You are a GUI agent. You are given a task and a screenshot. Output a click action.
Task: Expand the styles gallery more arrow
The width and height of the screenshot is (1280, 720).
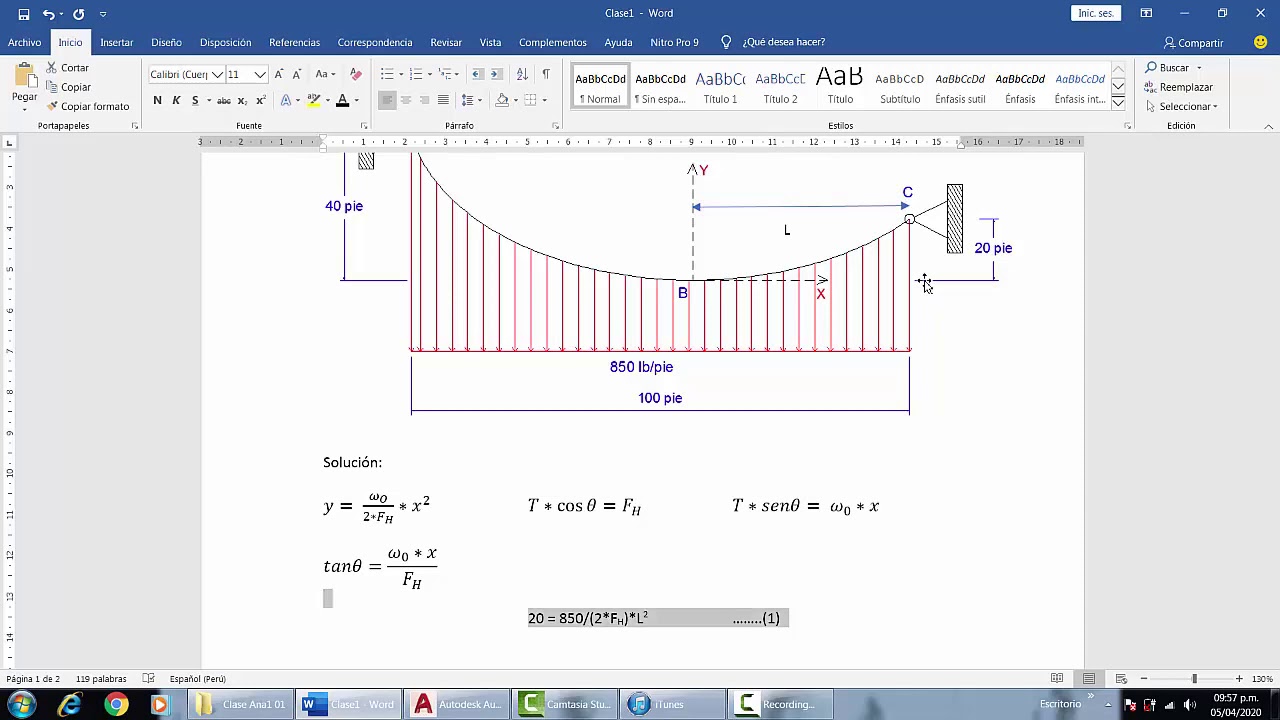(x=1118, y=104)
